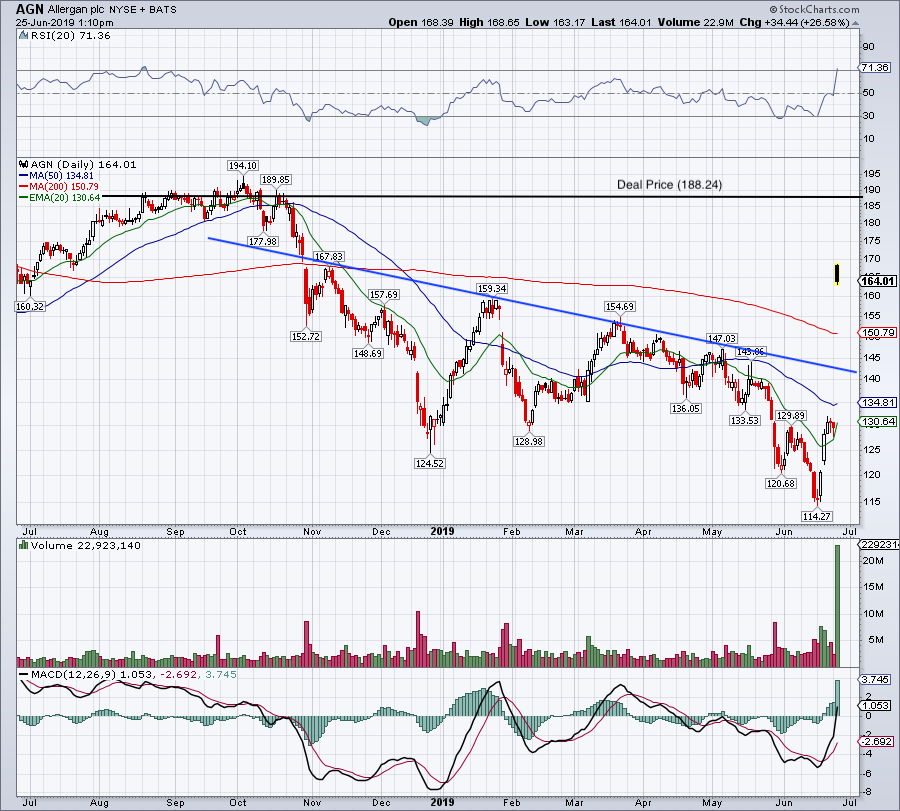The height and width of the screenshot is (811, 900).
Task: Click the 157.69 price label
Action: (x=383, y=294)
